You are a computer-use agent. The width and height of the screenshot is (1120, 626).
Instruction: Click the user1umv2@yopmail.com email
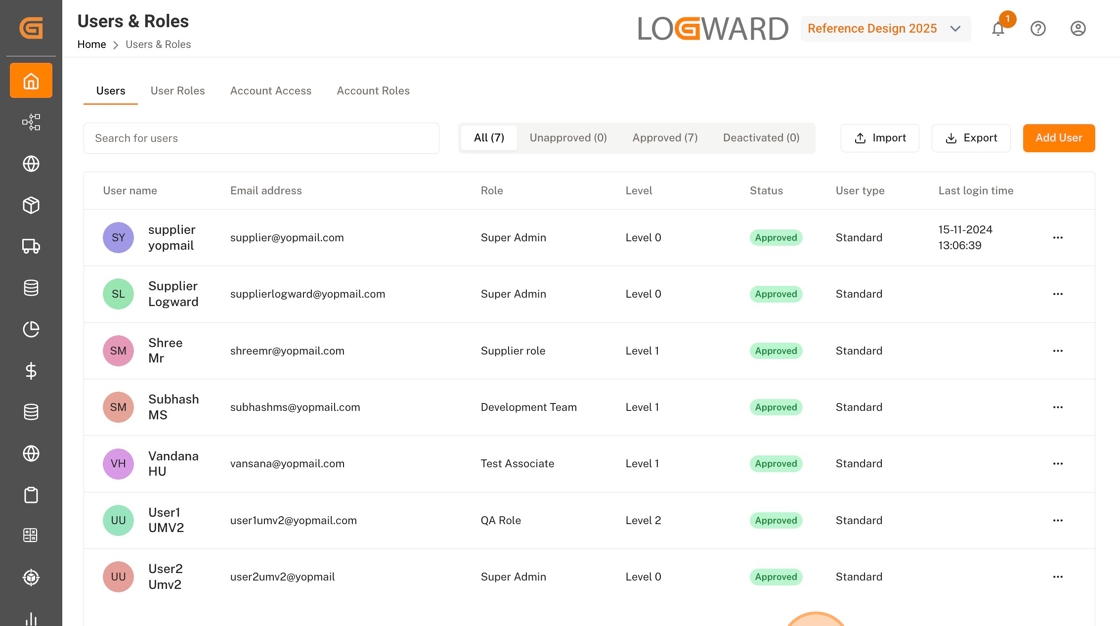click(x=294, y=520)
